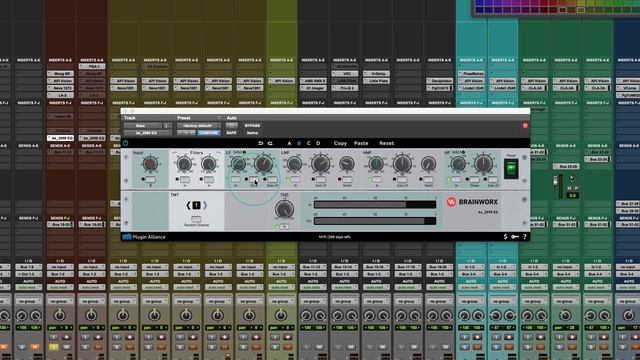Select settings slot C
This screenshot has width=640, height=360.
309,143
